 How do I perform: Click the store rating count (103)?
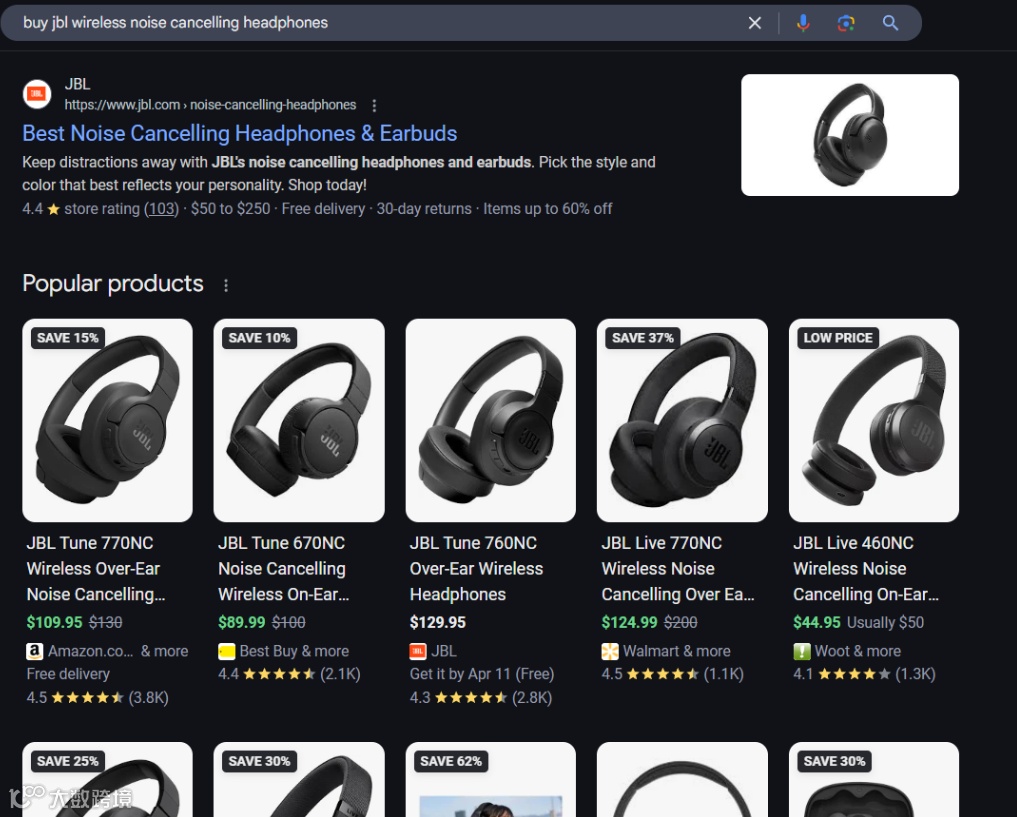161,209
